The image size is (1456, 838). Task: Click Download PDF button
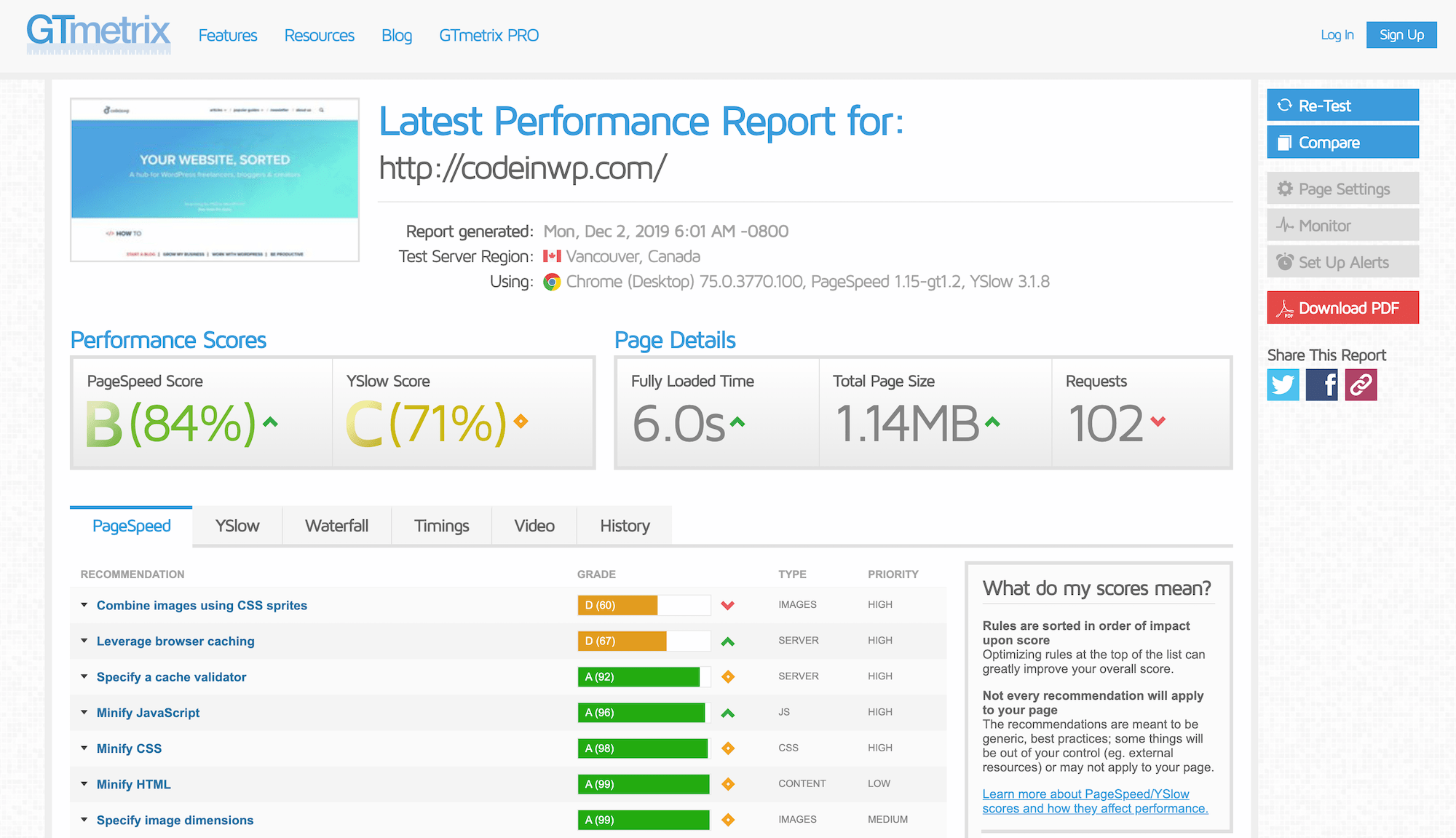click(x=1342, y=308)
